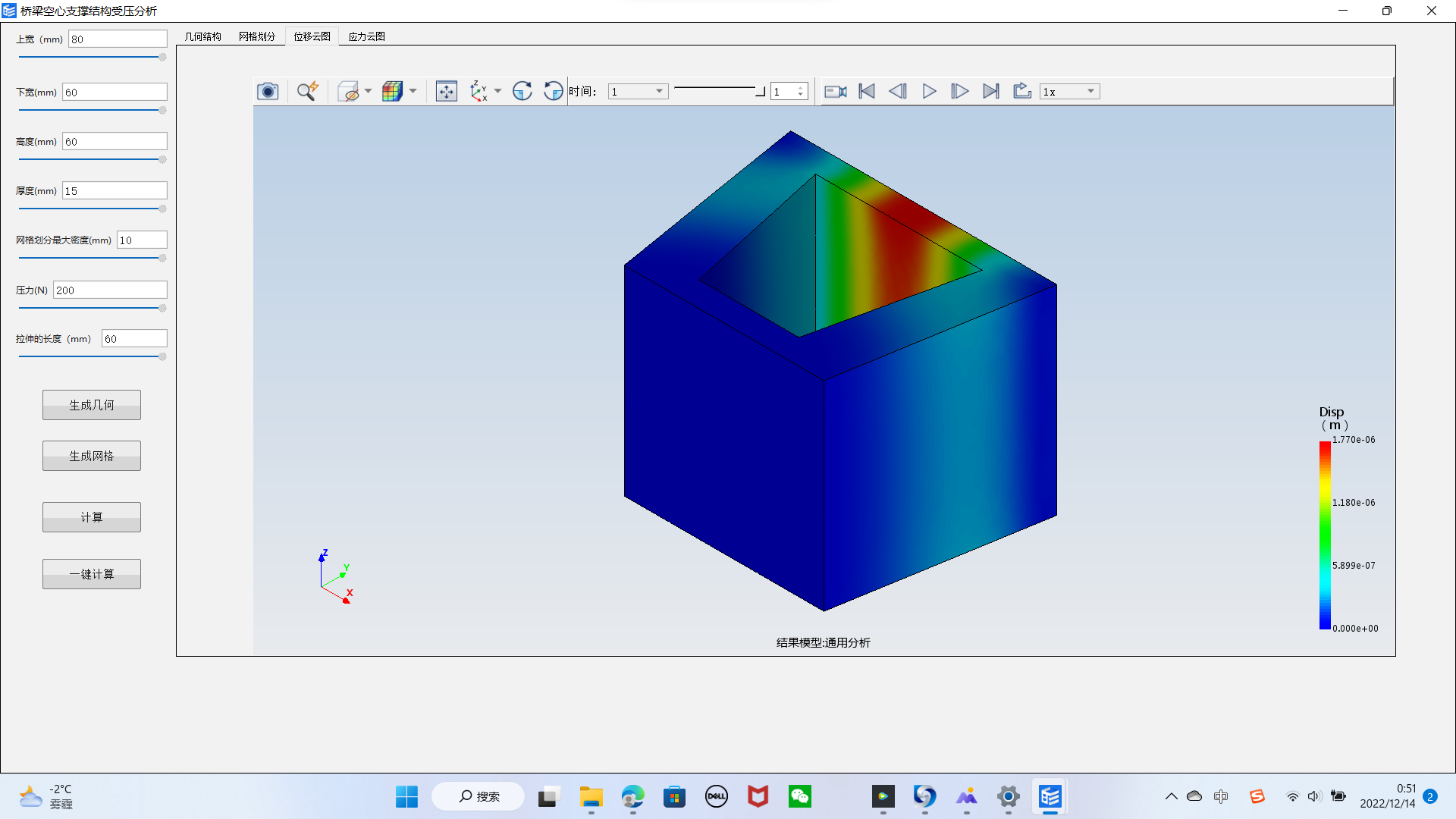Click the video record animation icon
1456x819 pixels.
tap(836, 92)
